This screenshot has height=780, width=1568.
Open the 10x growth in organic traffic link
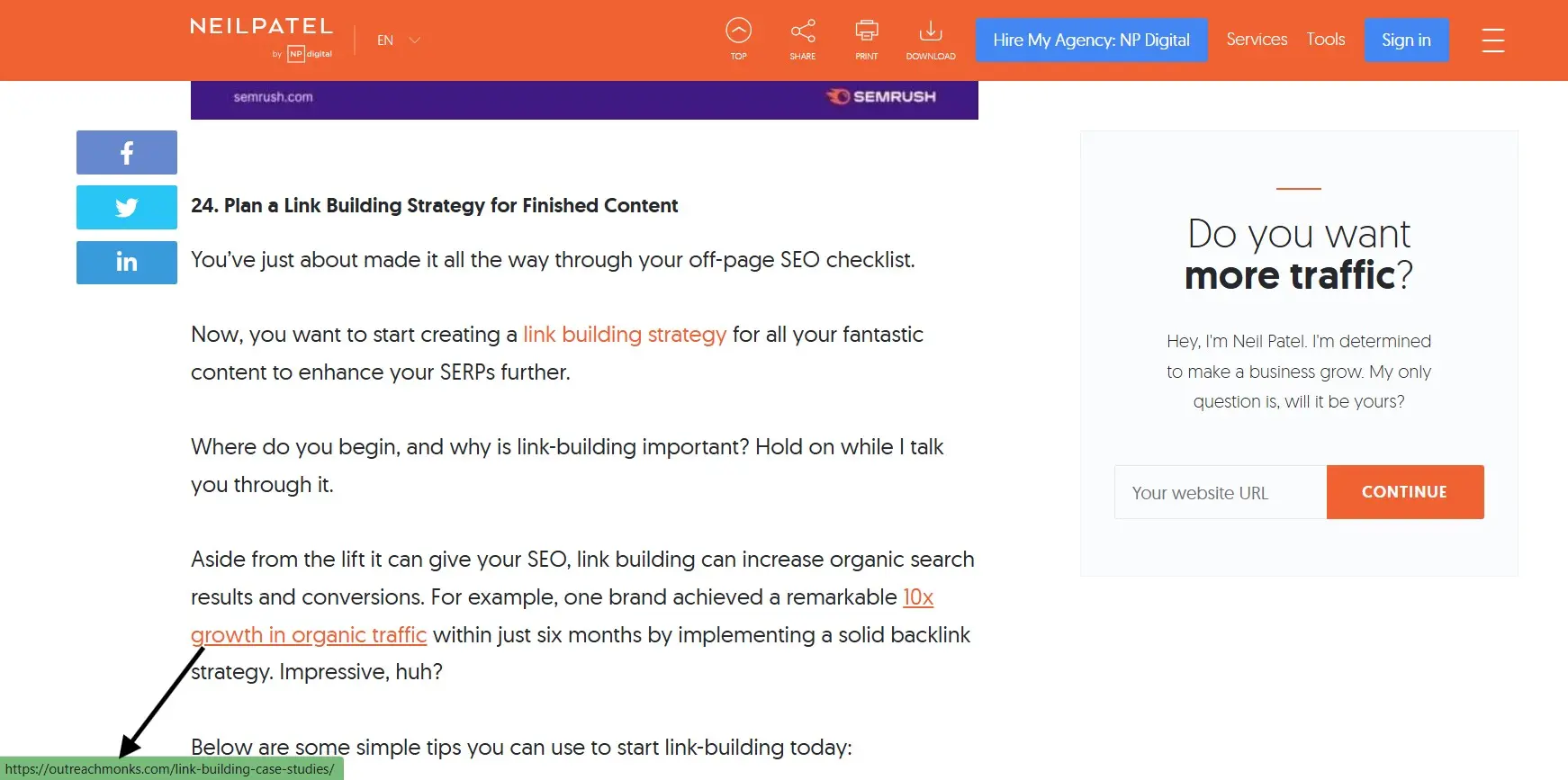coord(917,597)
